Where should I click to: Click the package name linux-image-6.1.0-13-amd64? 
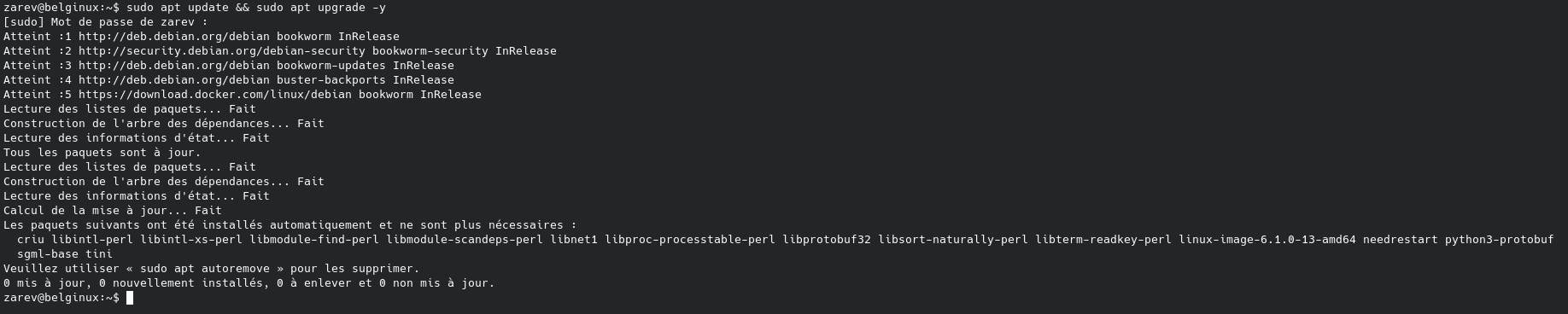(1267, 240)
